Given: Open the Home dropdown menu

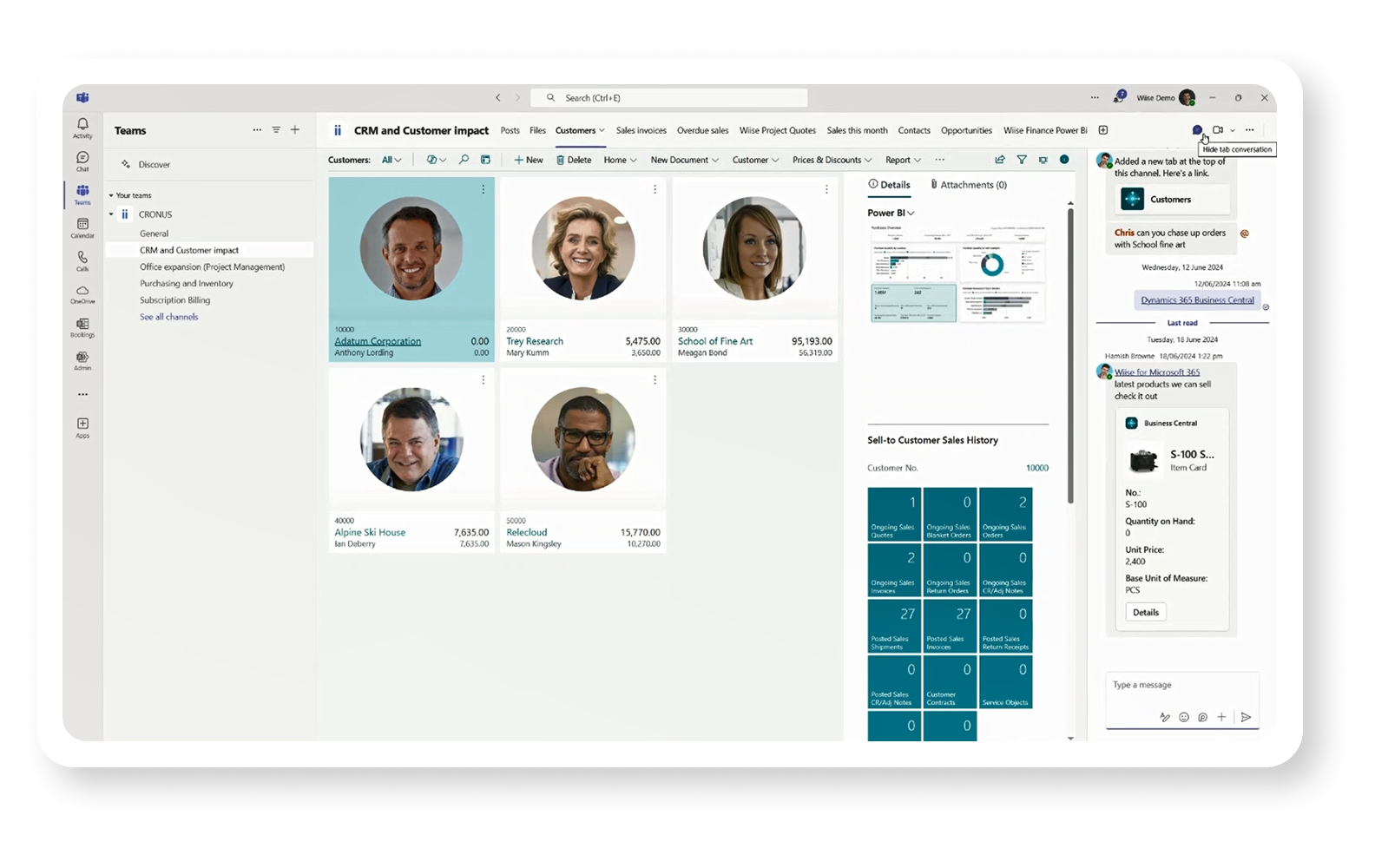Looking at the screenshot, I should click(620, 160).
